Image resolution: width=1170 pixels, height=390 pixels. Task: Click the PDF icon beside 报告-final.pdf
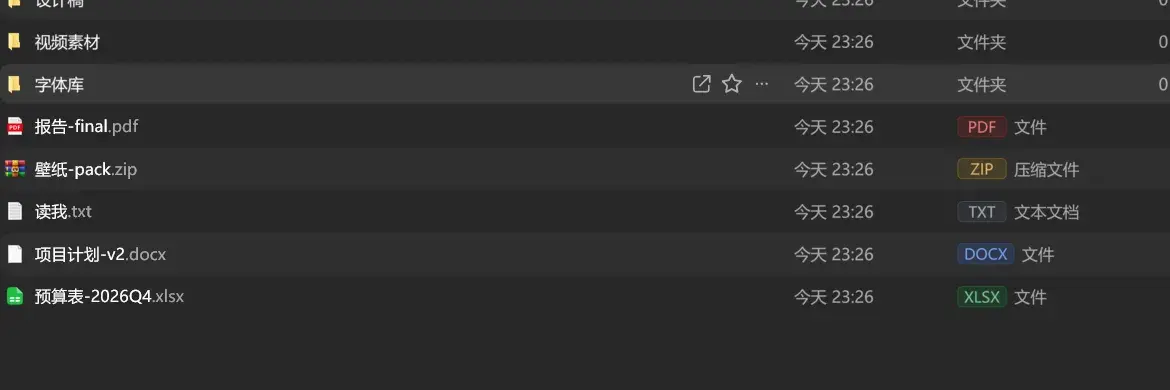(15, 127)
